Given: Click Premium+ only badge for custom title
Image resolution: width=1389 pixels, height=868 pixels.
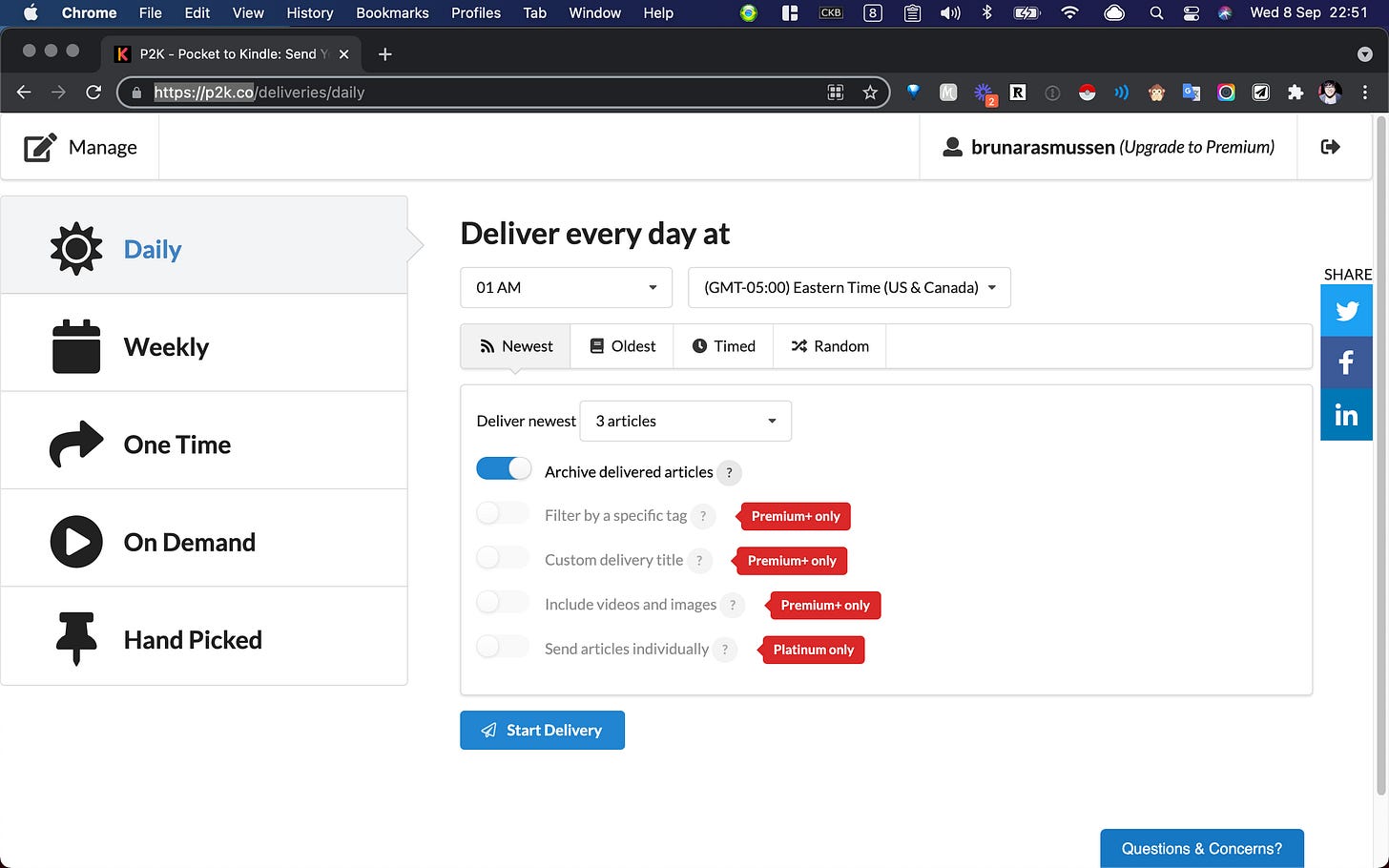Looking at the screenshot, I should tap(791, 561).
